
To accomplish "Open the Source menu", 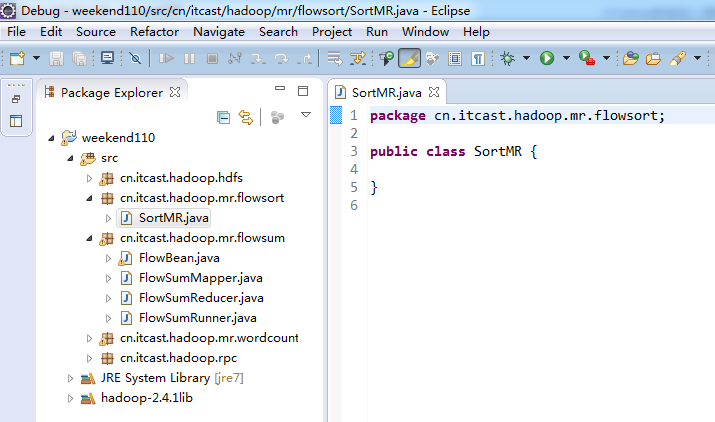I will pos(96,31).
